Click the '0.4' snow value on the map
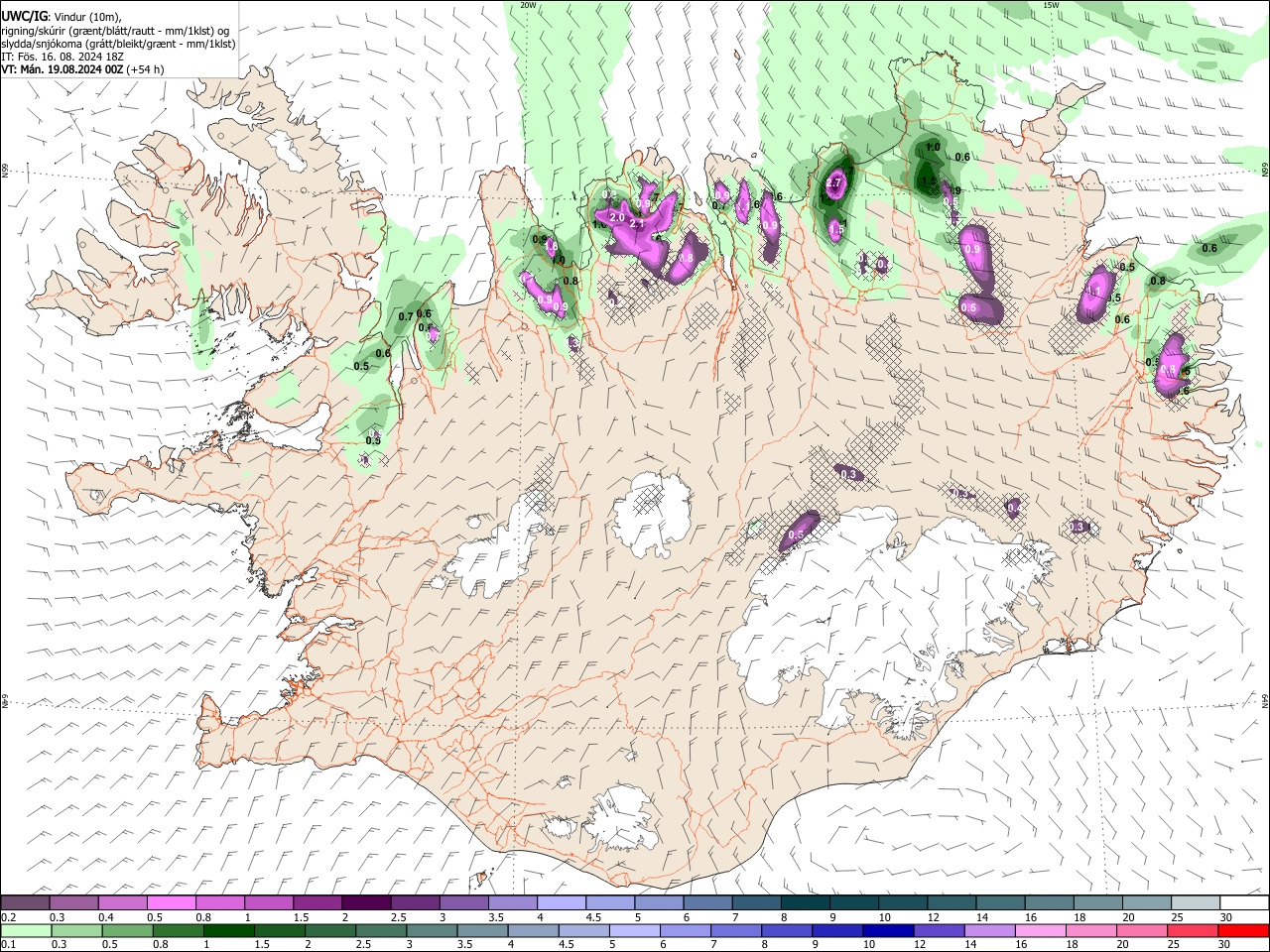Screen dimensions: 1270x952 coord(1014,508)
